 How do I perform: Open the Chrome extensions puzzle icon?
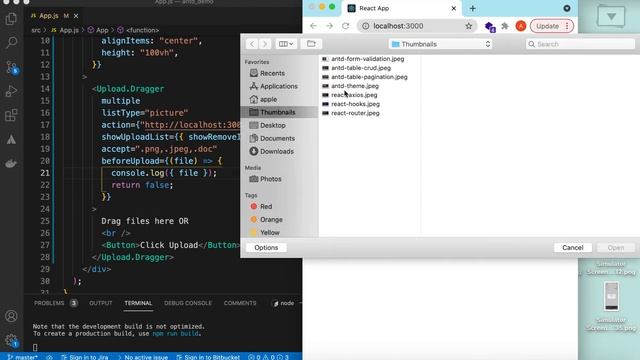[505, 26]
